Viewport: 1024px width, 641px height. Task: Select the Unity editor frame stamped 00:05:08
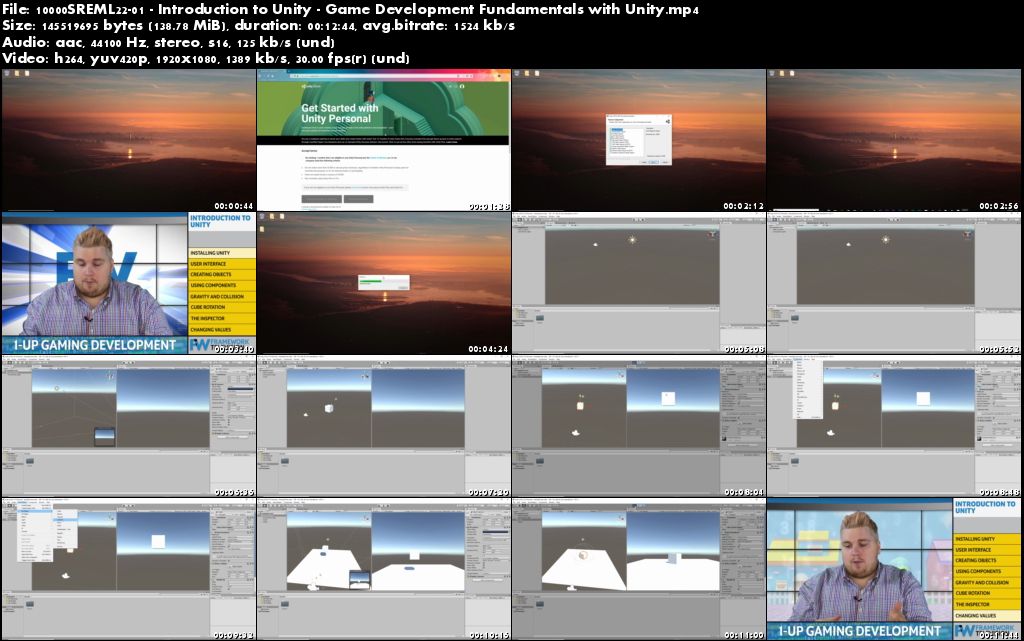coord(639,283)
